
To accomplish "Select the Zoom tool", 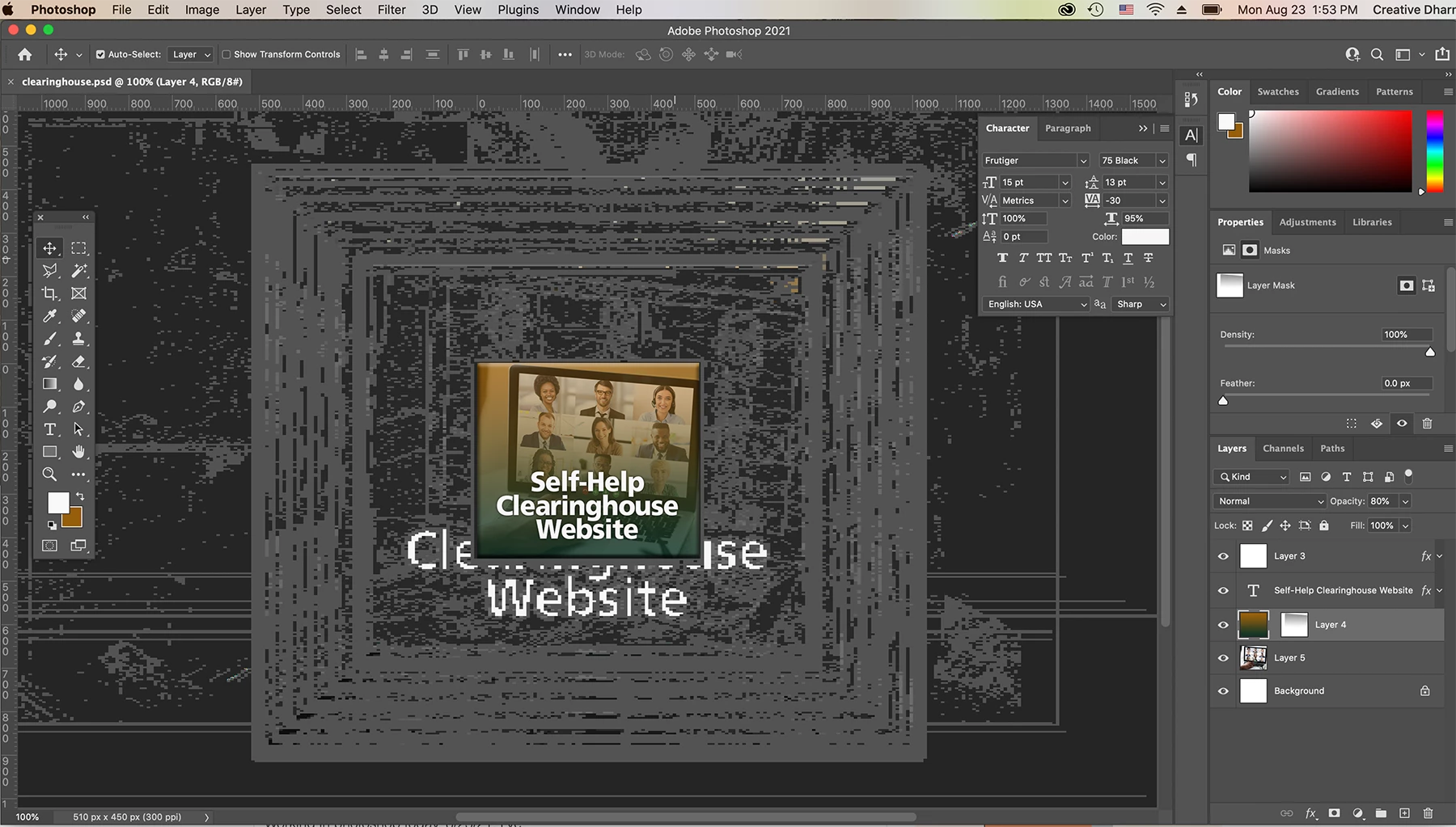I will tap(50, 475).
